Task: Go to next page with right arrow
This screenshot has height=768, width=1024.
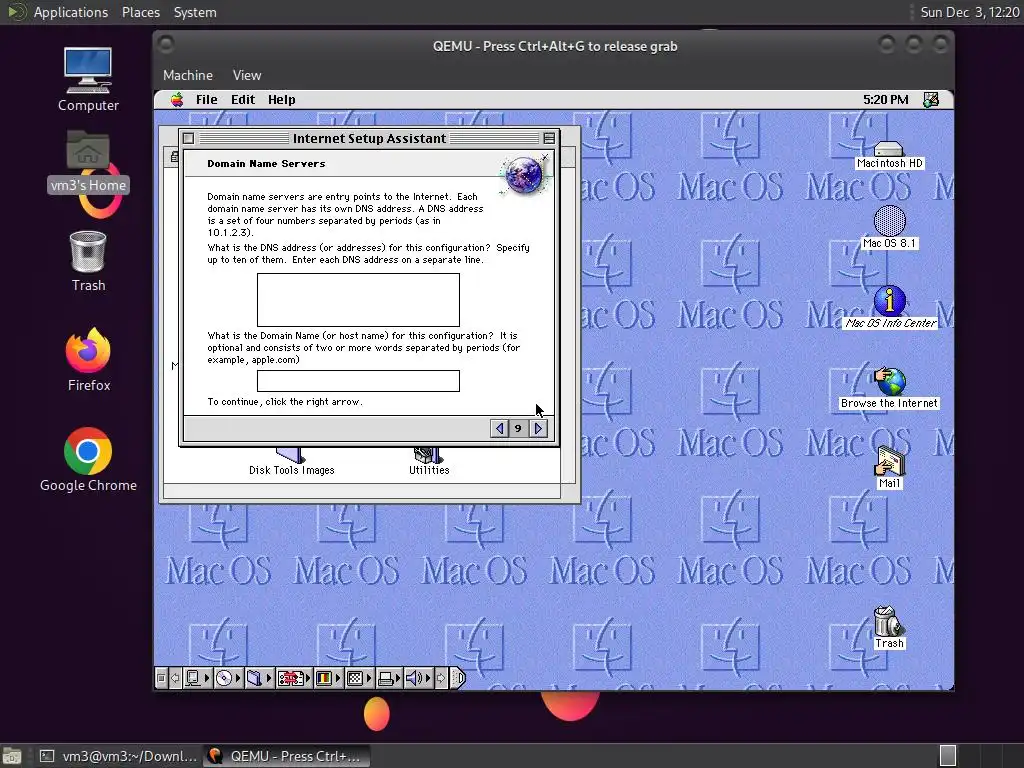Action: pyautogui.click(x=538, y=428)
